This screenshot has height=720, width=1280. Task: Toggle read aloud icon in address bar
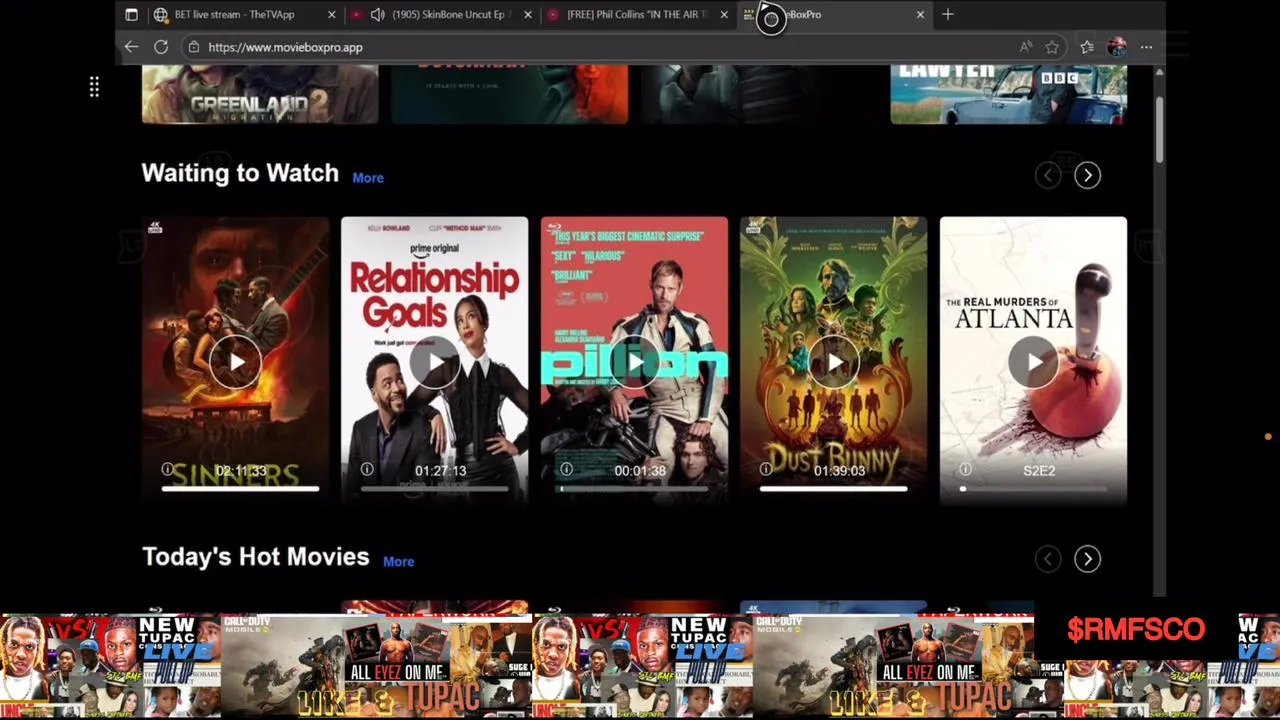[x=1026, y=47]
